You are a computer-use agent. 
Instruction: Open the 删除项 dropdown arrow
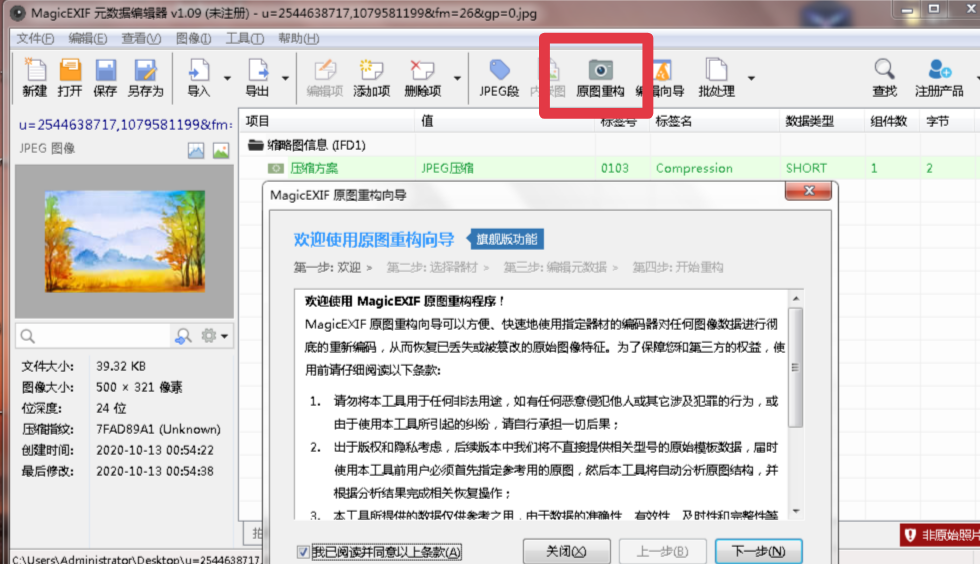pos(457,78)
